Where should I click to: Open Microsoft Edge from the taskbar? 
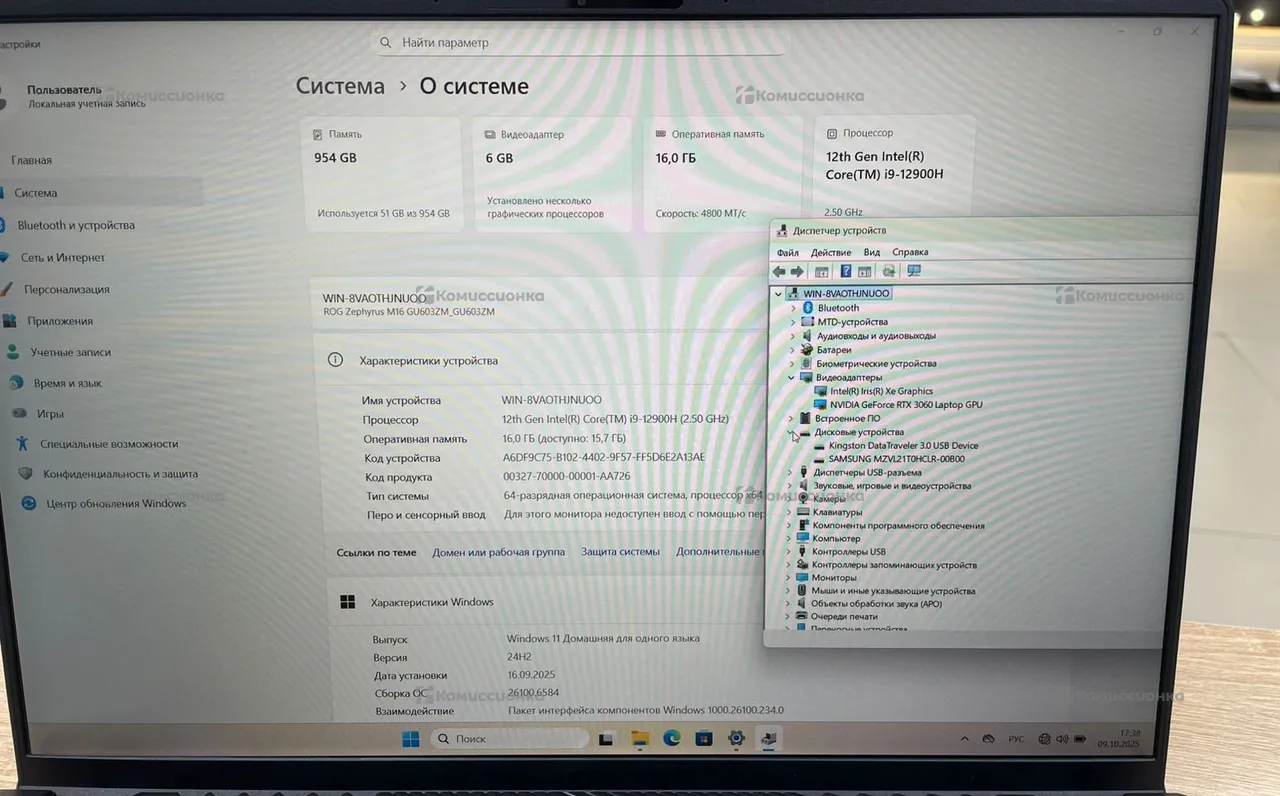671,739
